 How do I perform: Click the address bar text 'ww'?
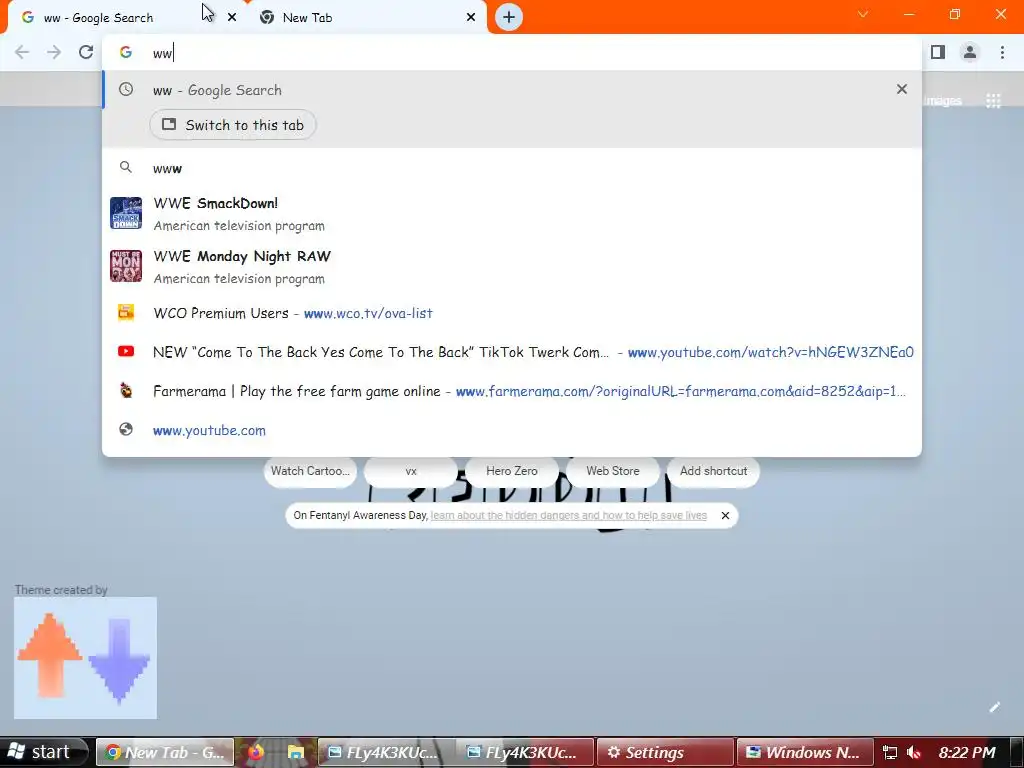tap(163, 53)
